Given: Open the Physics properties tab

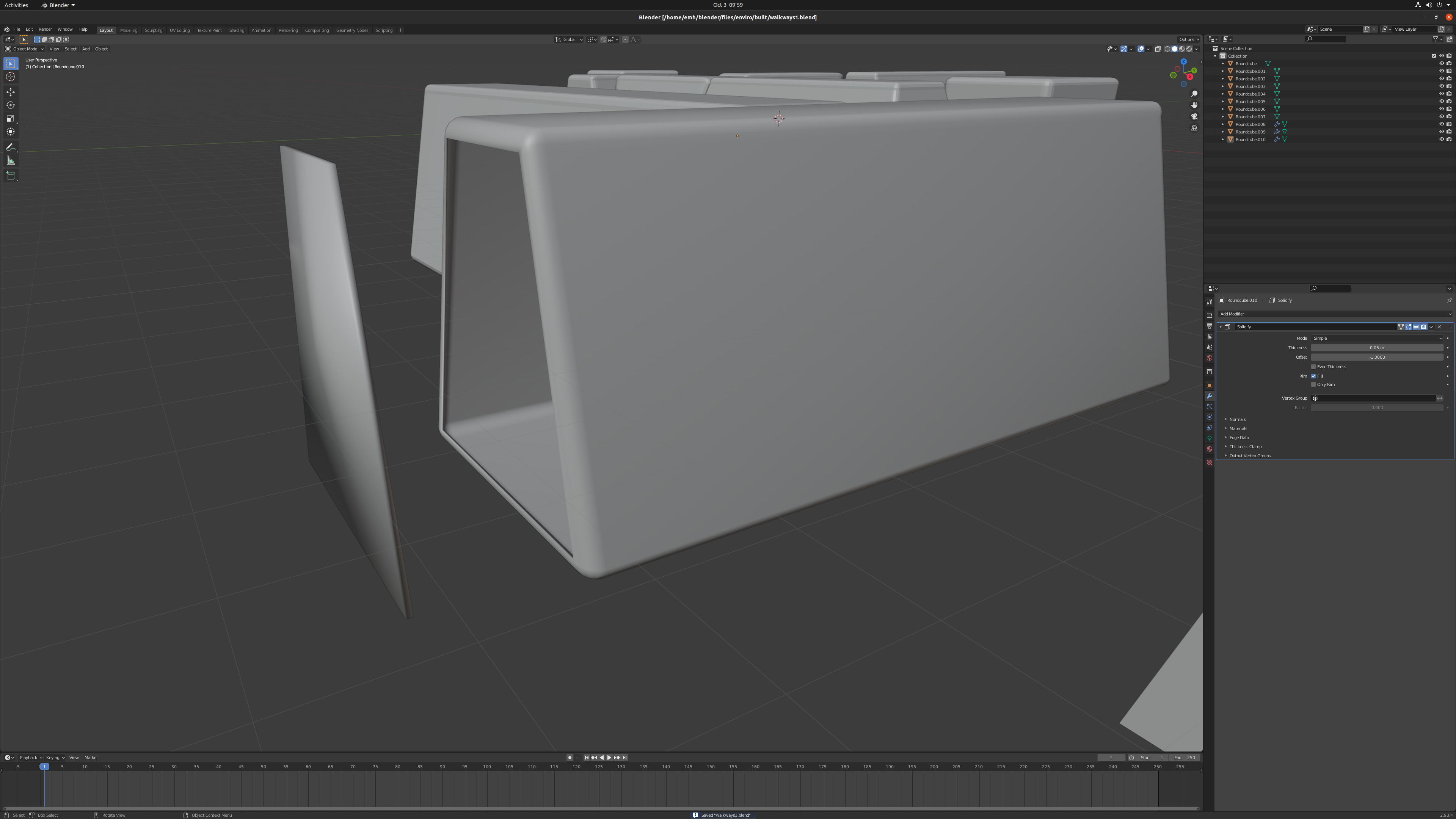Looking at the screenshot, I should (1210, 418).
